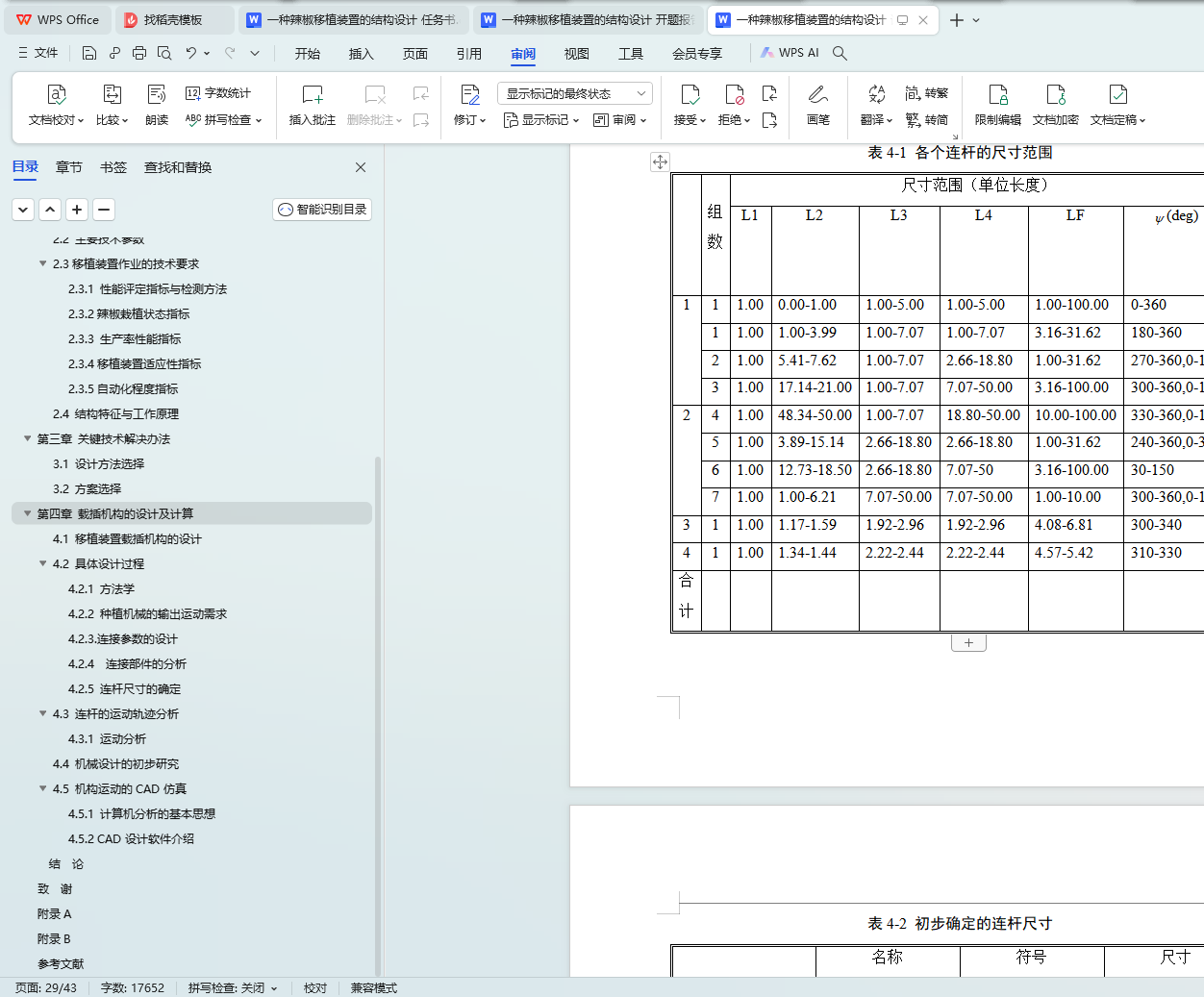Open Print Preview icon
The image size is (1204, 997).
pyautogui.click(x=164, y=53)
